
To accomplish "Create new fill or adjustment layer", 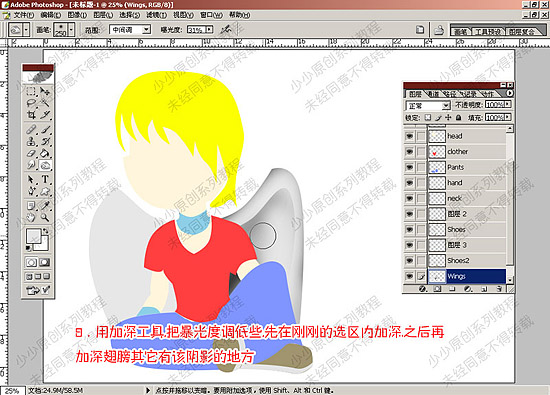I will (x=467, y=289).
